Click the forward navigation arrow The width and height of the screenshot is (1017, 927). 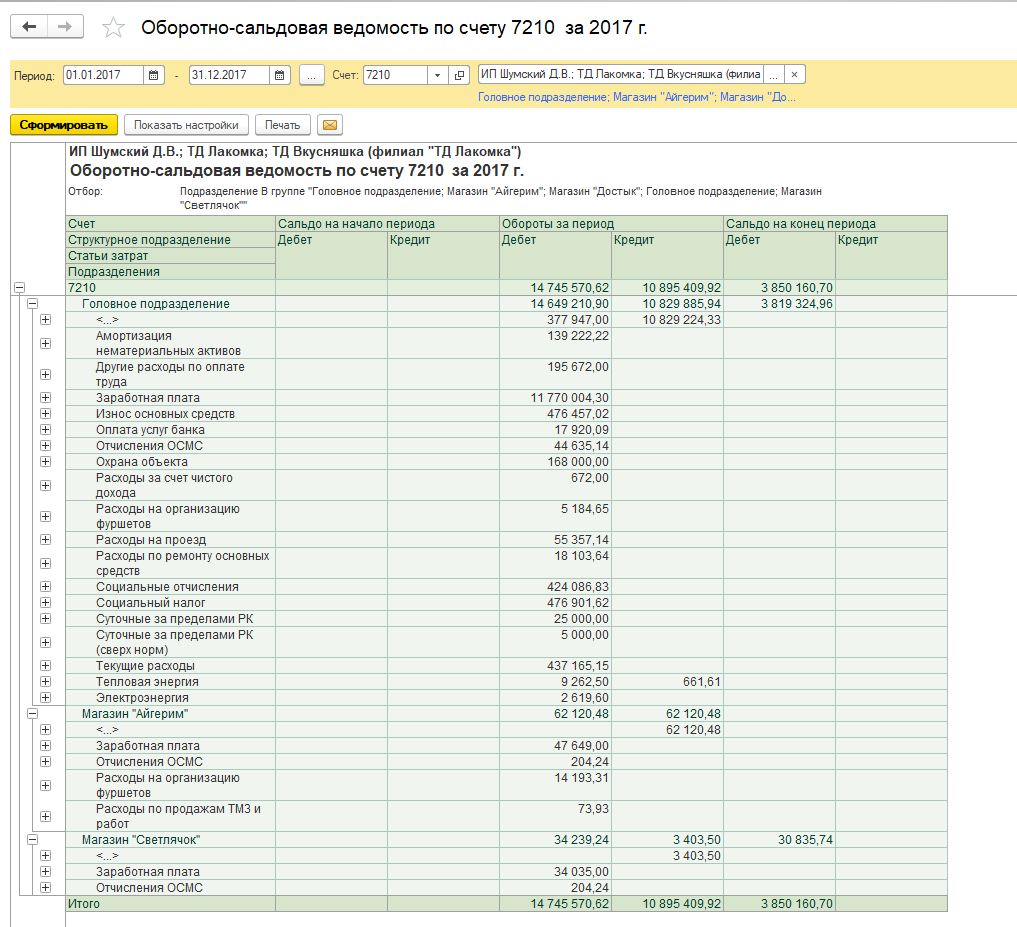[x=65, y=27]
